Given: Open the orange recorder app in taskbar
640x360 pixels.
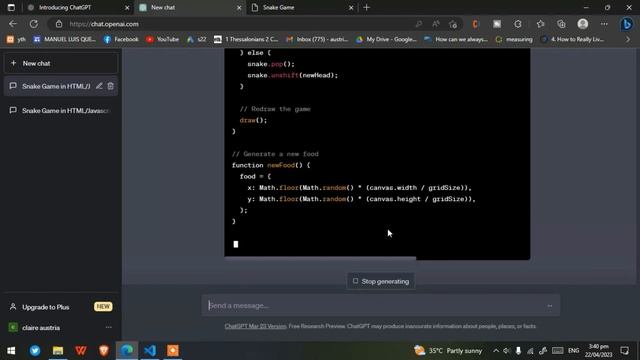Looking at the screenshot, I should (173, 351).
